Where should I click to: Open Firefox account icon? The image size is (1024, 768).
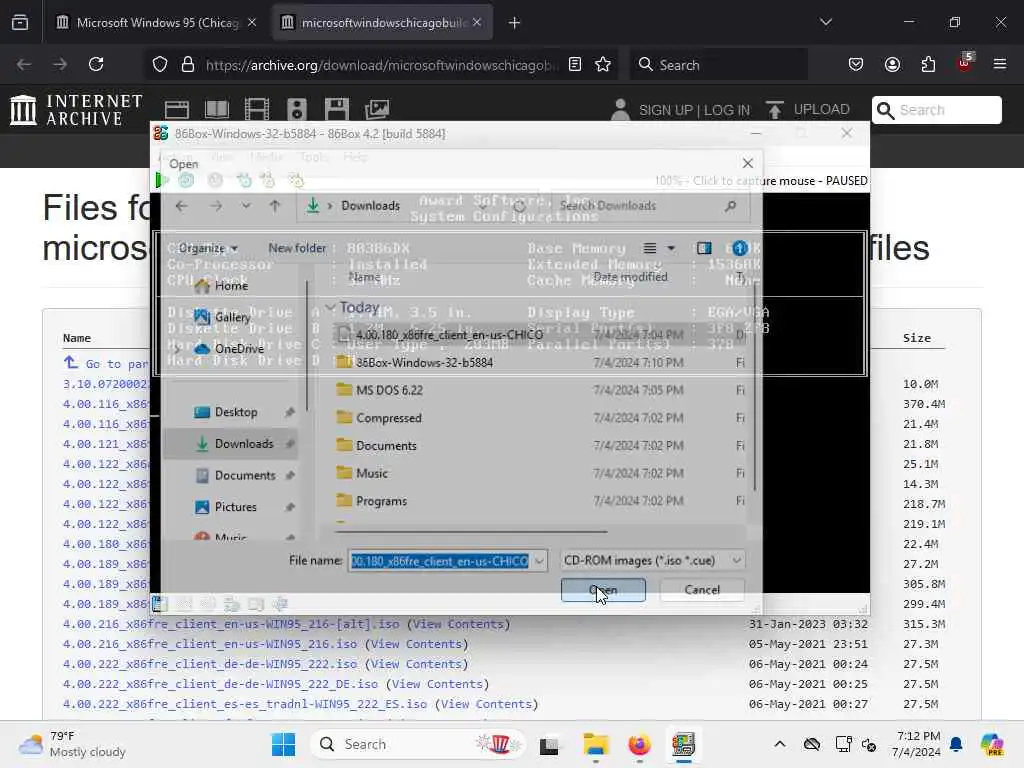pyautogui.click(x=892, y=65)
